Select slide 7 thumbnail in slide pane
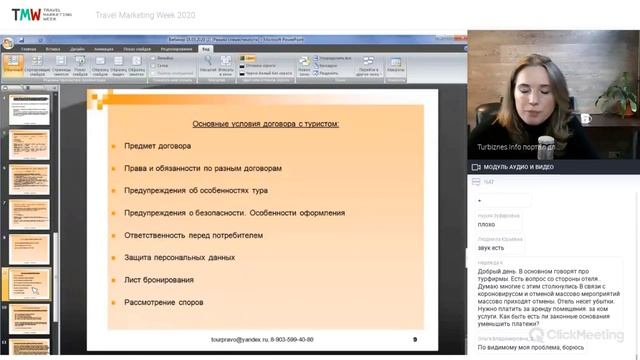The width and height of the screenshot is (640, 360). 29,214
